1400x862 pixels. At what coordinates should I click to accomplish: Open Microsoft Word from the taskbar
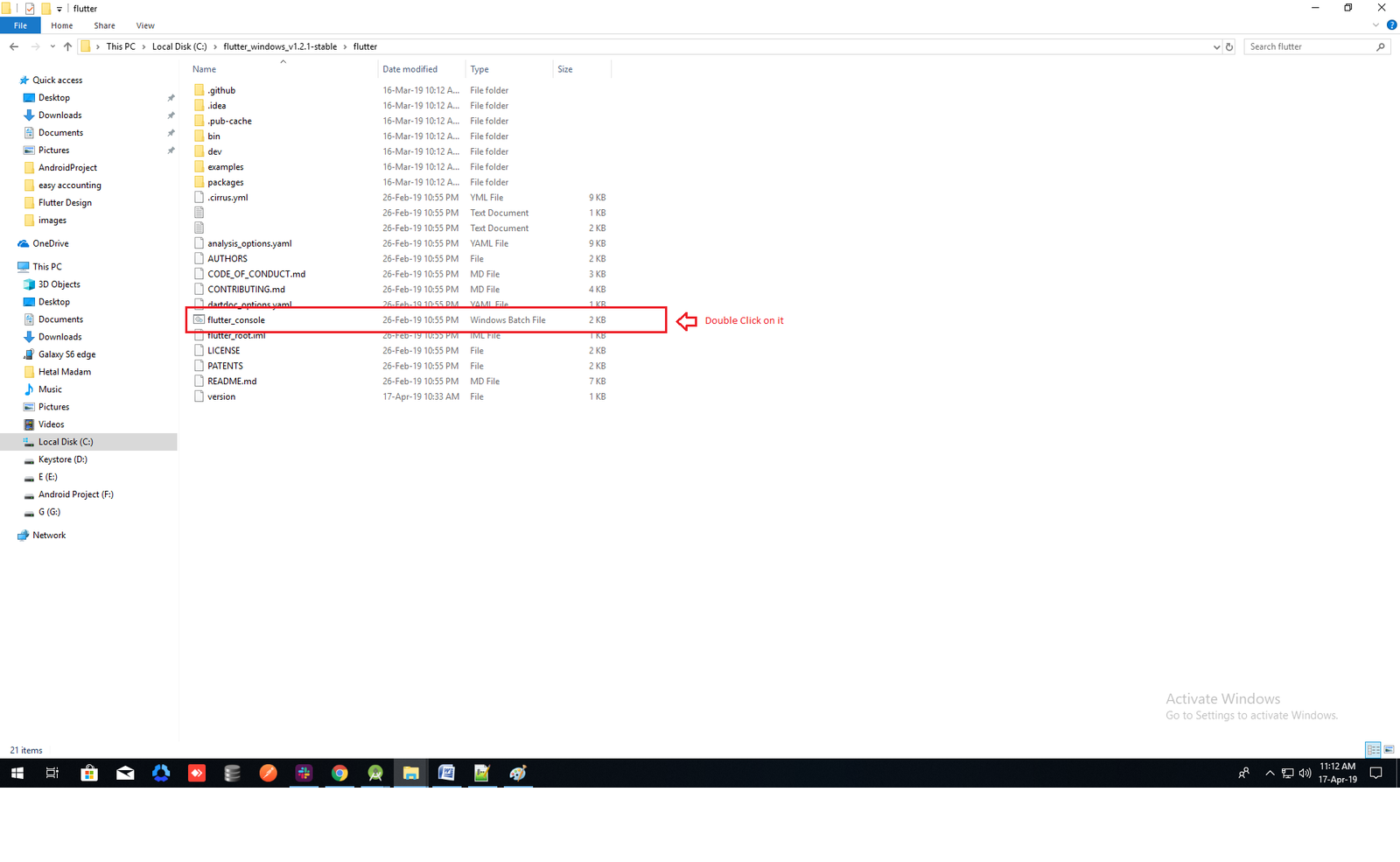tap(446, 773)
